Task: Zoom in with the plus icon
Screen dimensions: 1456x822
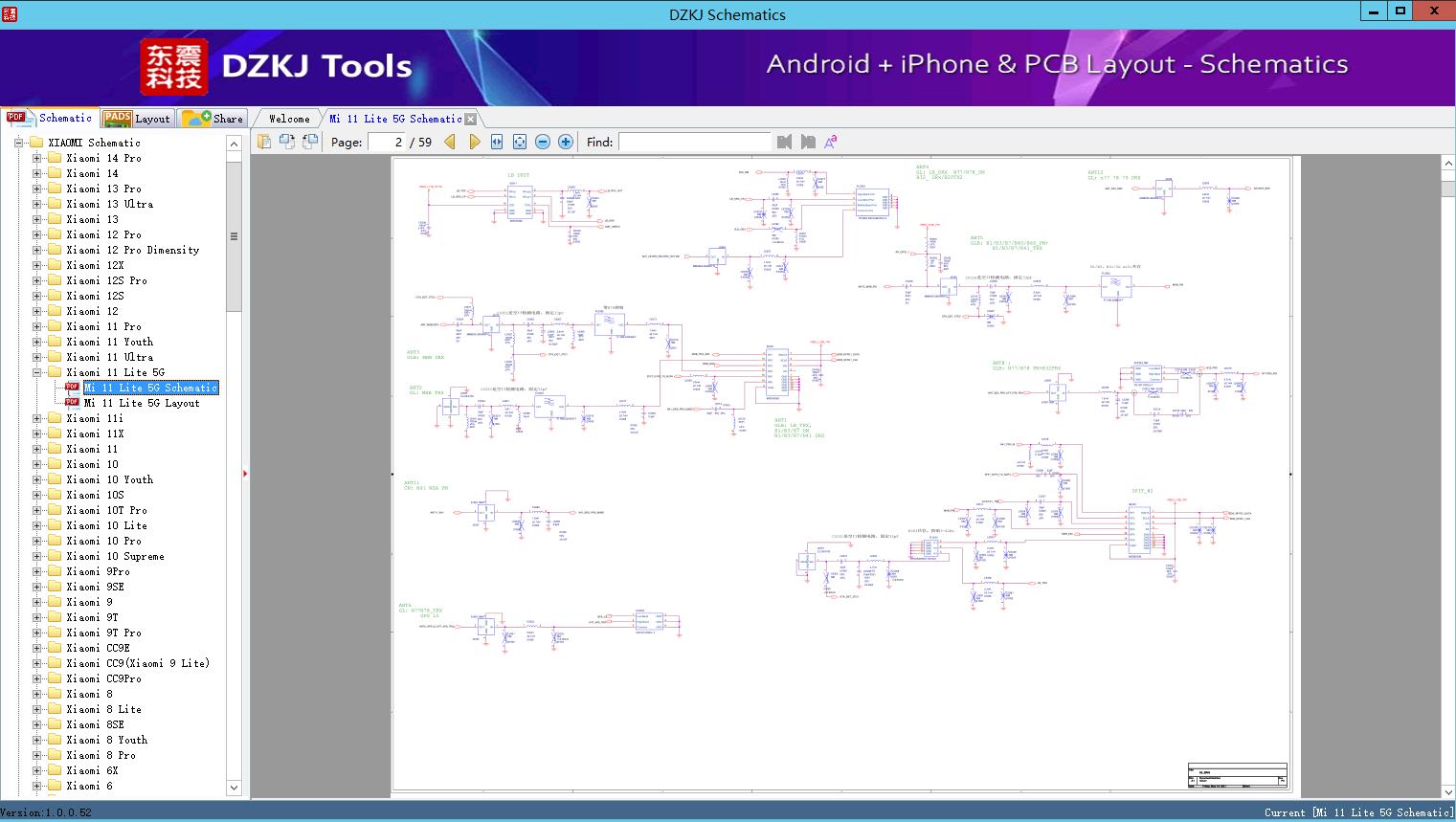Action: point(566,142)
